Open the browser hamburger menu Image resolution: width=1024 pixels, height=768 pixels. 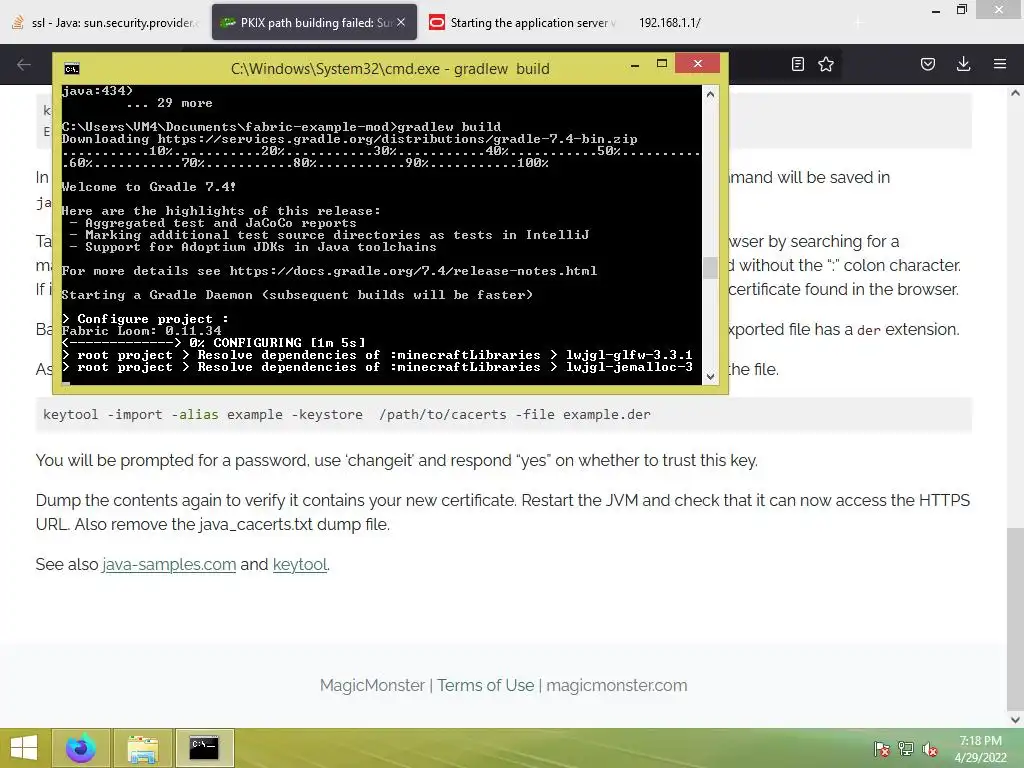(x=1000, y=64)
